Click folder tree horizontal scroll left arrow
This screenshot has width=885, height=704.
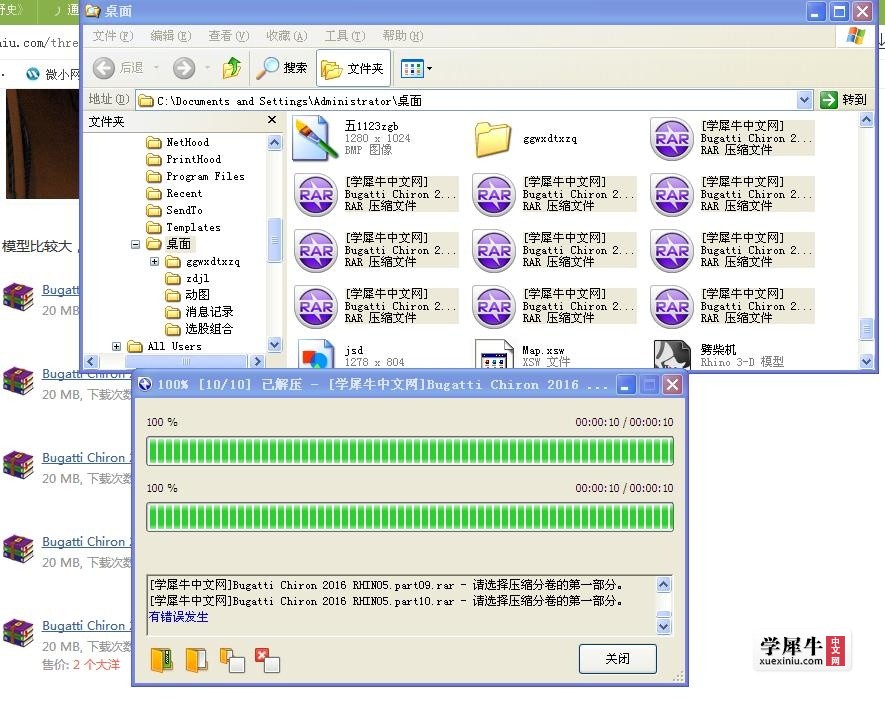[x=91, y=361]
